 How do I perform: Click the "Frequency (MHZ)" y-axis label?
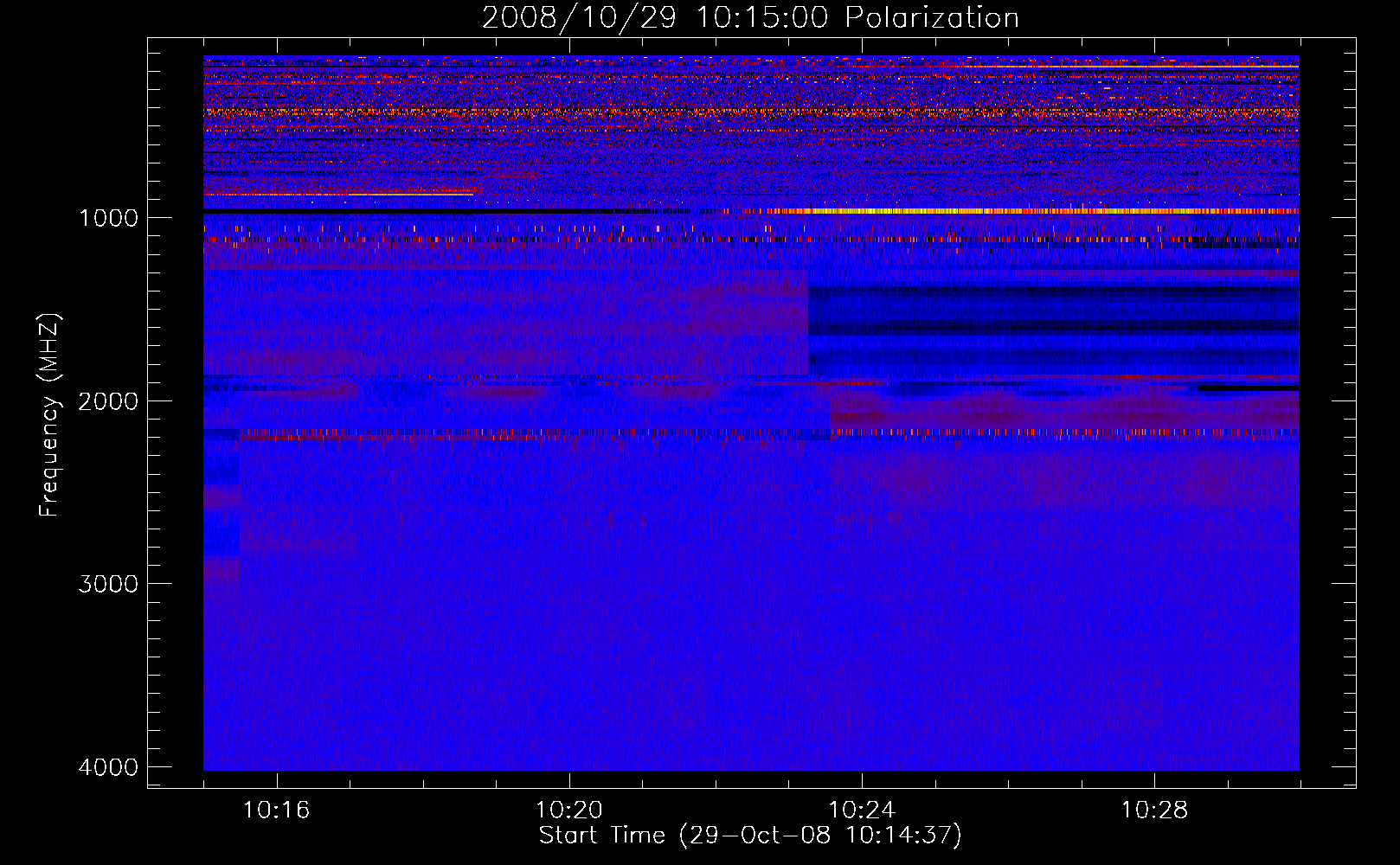coord(49,416)
